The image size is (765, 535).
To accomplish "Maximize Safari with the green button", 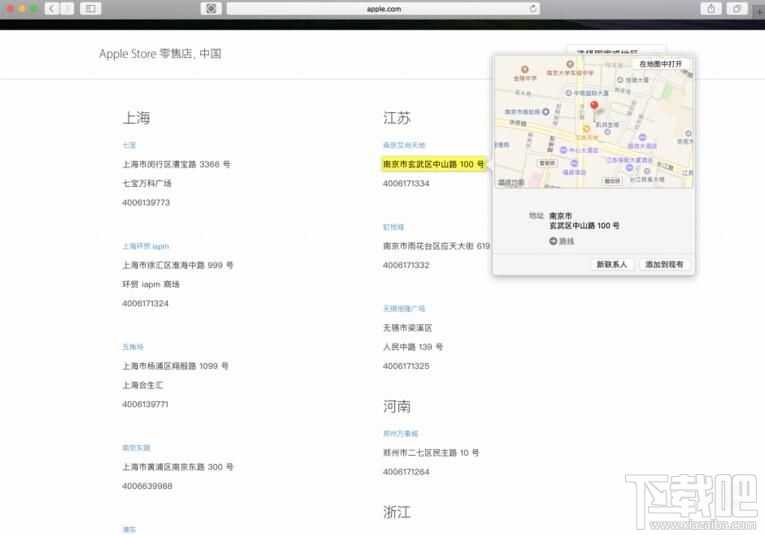I will pos(34,9).
